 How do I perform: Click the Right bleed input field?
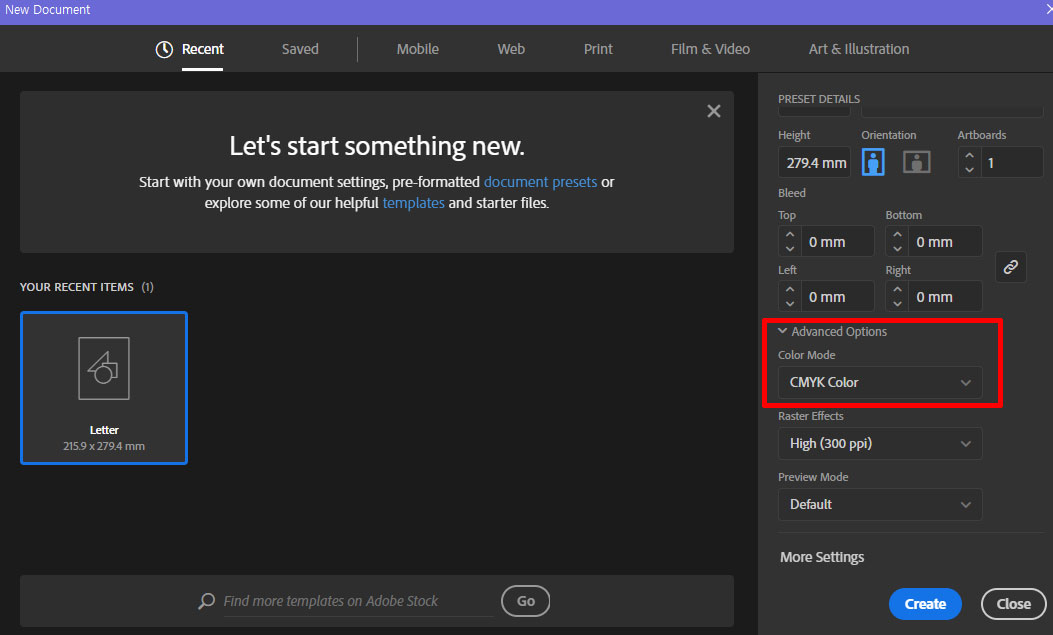point(944,297)
